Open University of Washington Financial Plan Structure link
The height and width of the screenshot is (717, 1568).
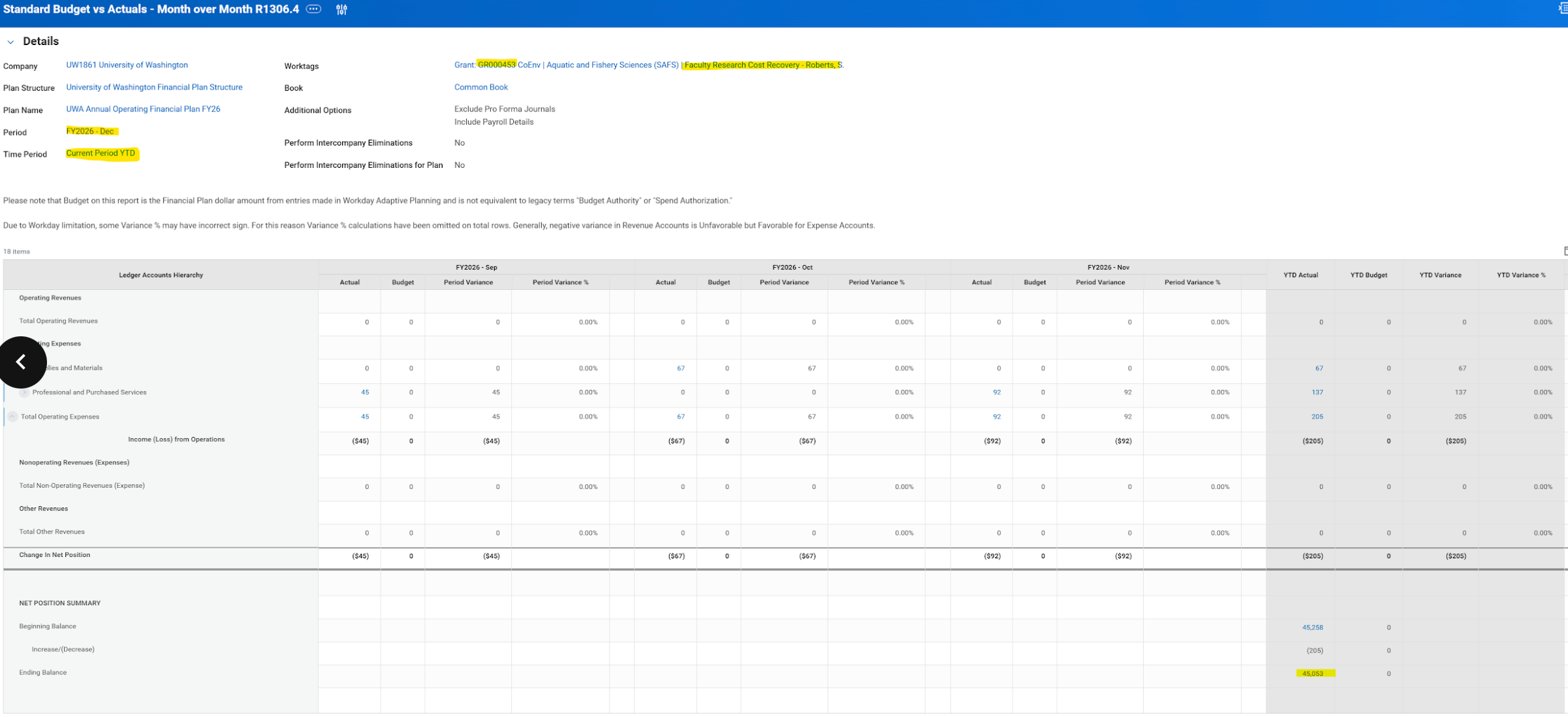154,88
